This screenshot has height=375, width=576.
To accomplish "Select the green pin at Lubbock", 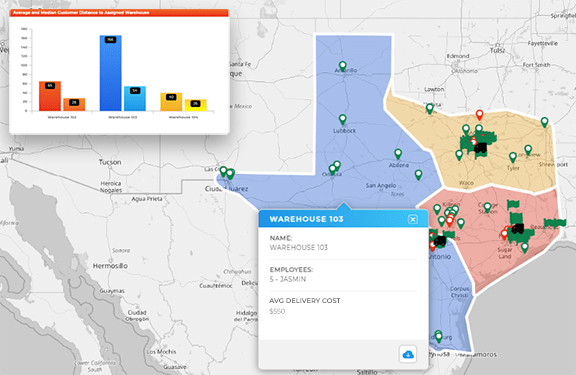I will (342, 119).
